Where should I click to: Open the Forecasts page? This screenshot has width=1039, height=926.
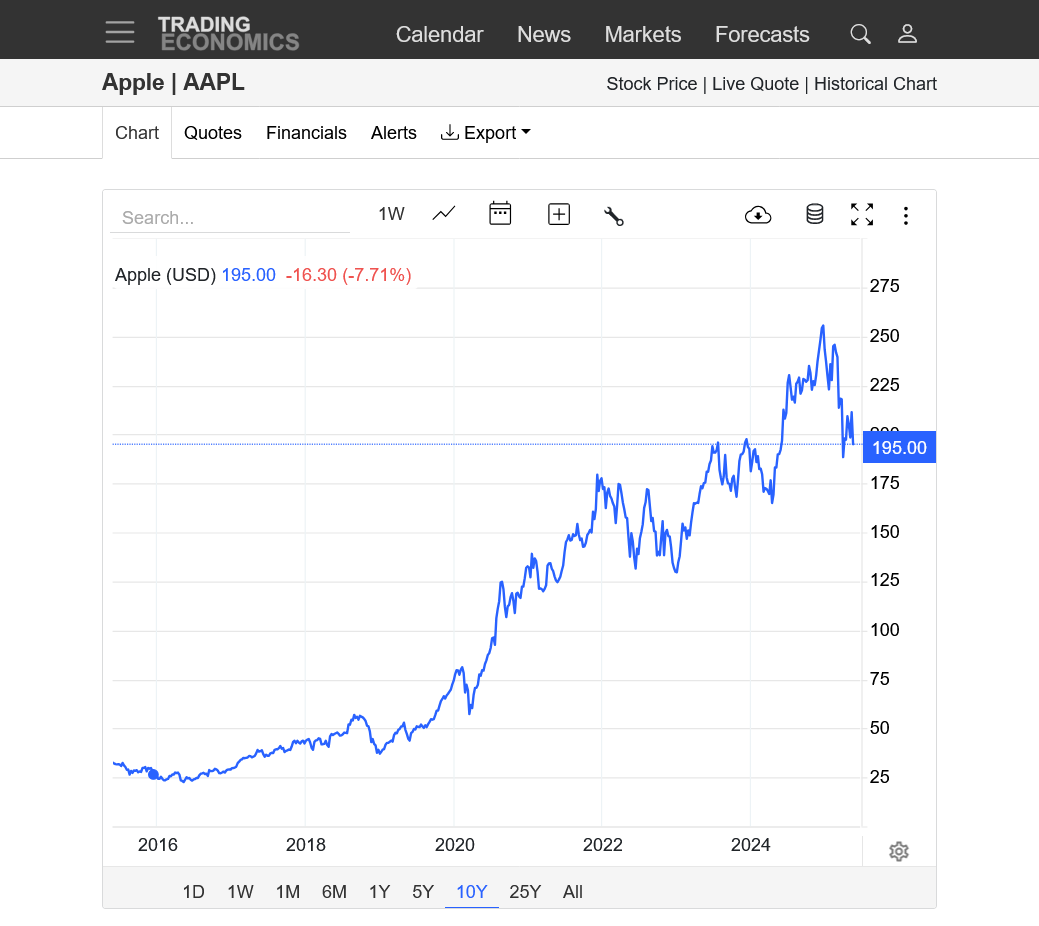click(762, 34)
